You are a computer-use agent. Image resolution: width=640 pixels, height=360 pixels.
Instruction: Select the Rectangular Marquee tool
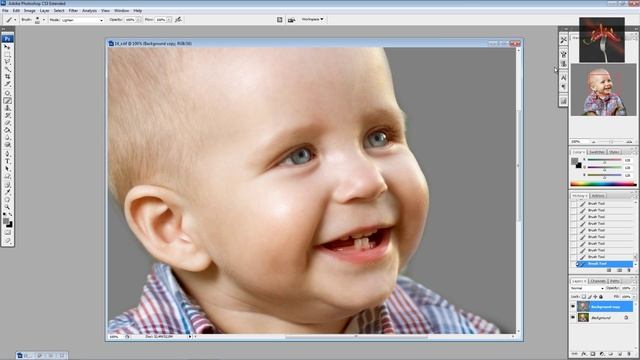click(x=7, y=54)
